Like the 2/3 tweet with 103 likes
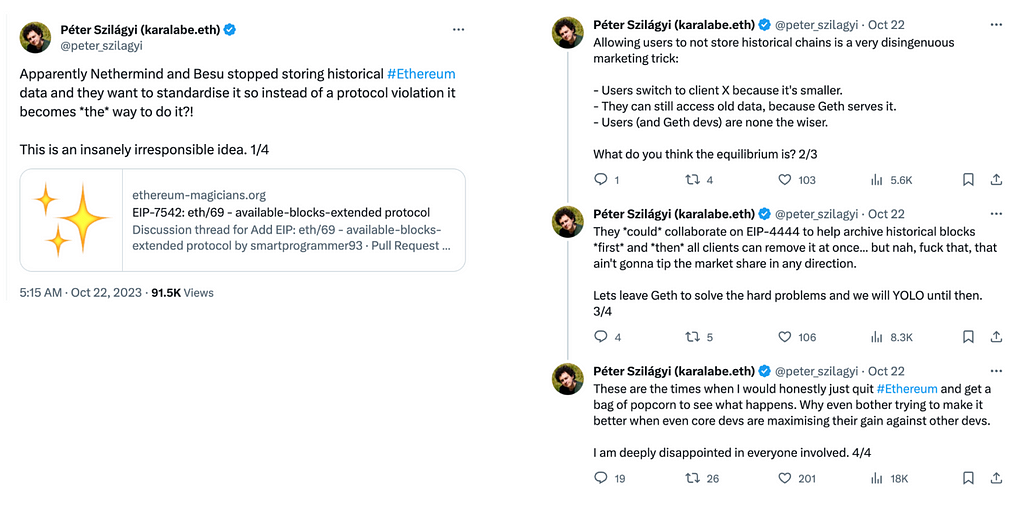Screen dimensions: 1024x508 pyautogui.click(x=785, y=180)
